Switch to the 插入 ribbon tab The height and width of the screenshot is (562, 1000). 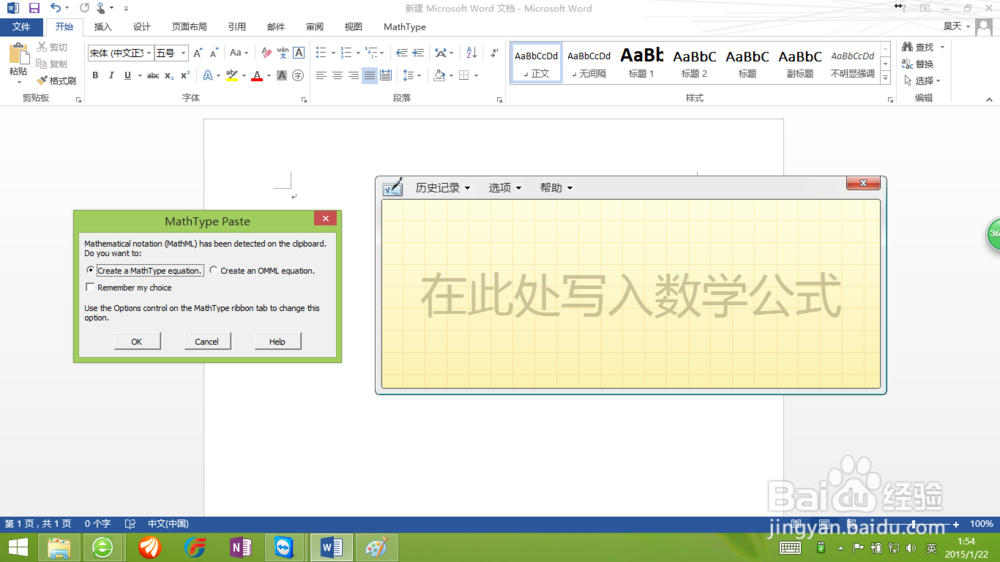click(x=103, y=27)
